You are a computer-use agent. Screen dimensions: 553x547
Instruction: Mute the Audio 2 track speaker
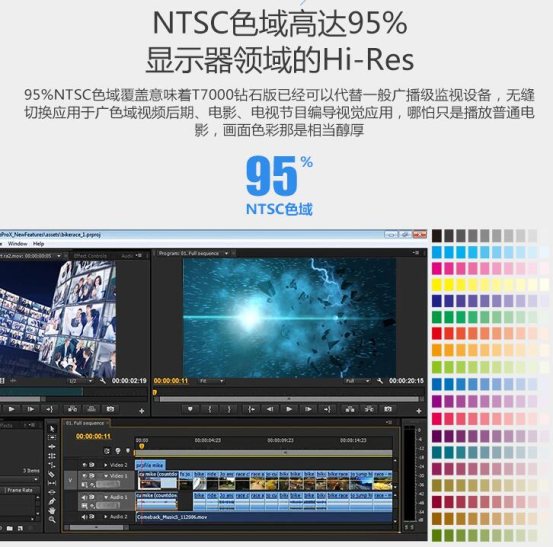point(85,517)
